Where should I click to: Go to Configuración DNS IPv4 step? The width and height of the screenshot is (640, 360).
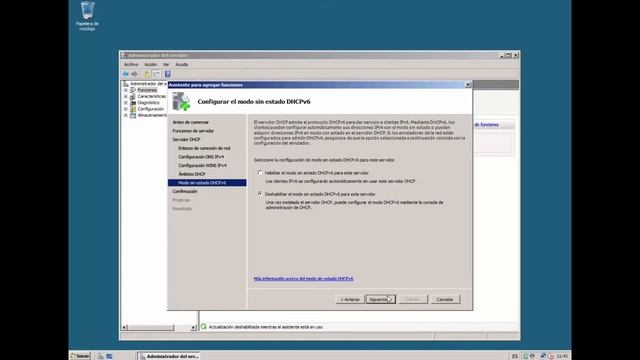201,157
